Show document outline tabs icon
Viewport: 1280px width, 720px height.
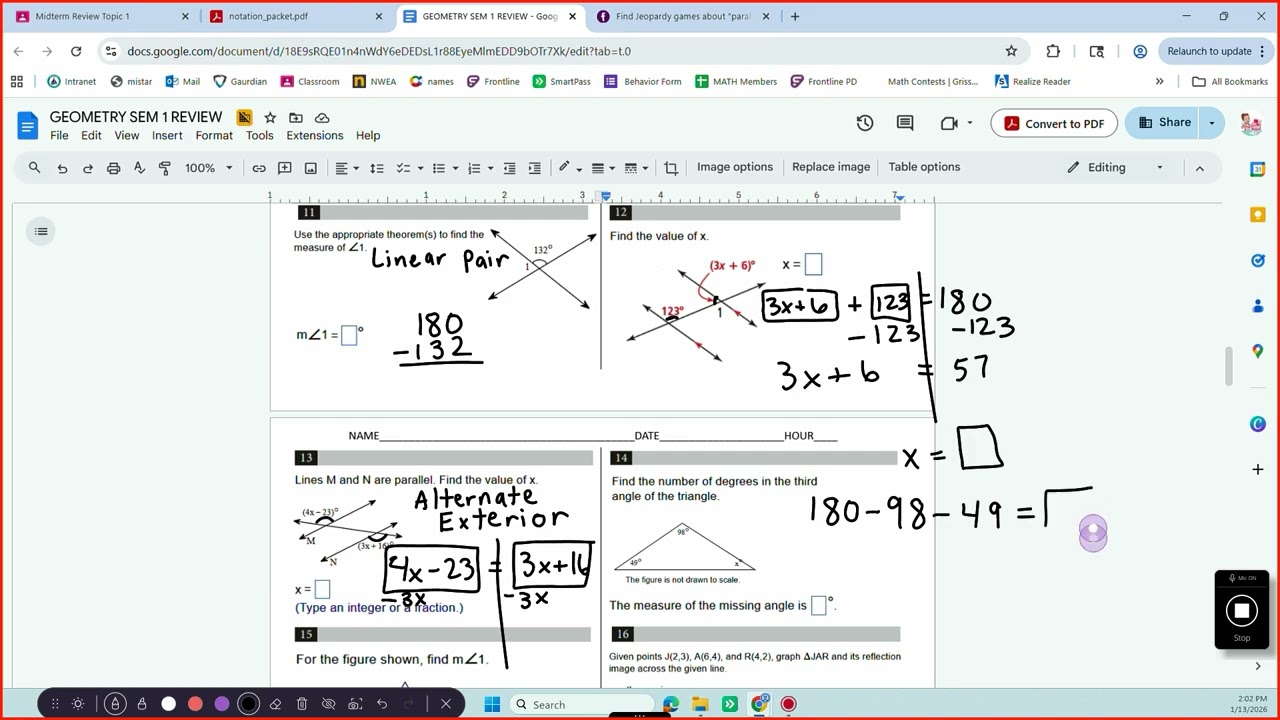pos(41,232)
